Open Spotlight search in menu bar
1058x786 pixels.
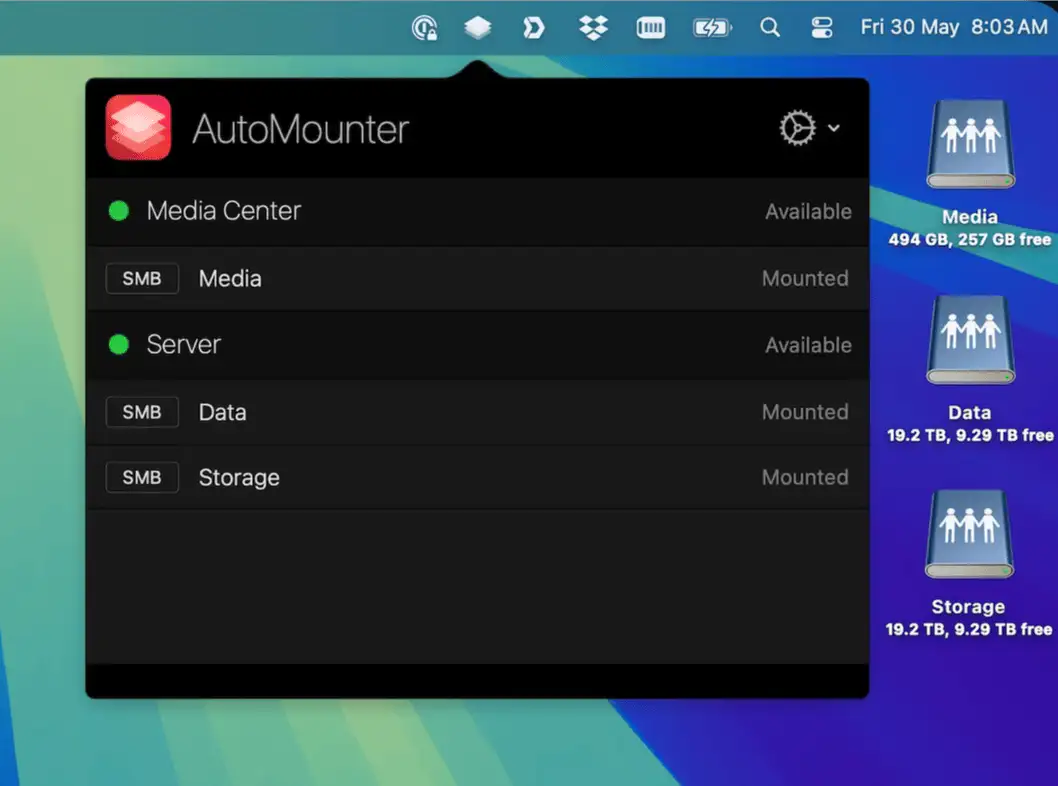pyautogui.click(x=770, y=28)
